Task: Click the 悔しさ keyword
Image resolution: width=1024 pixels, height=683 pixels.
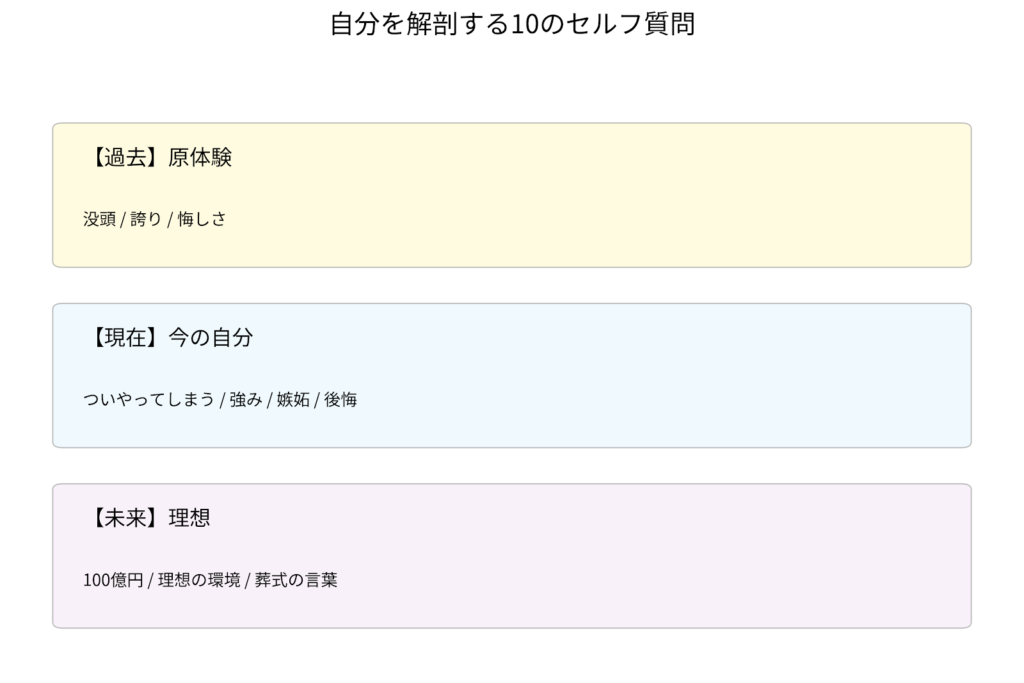Action: (x=202, y=219)
